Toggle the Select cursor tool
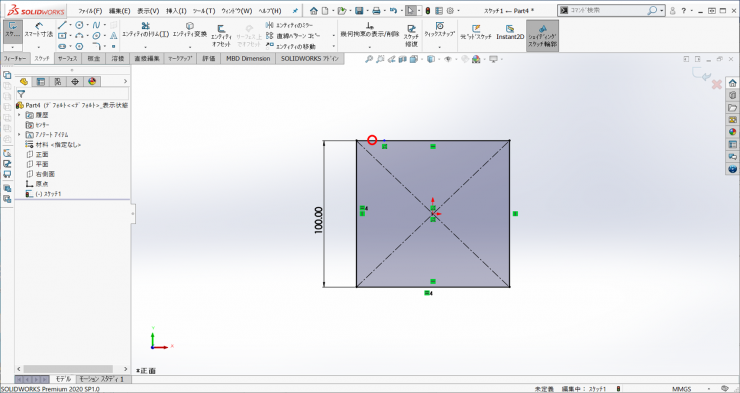Image resolution: width=740 pixels, height=393 pixels. (x=411, y=10)
